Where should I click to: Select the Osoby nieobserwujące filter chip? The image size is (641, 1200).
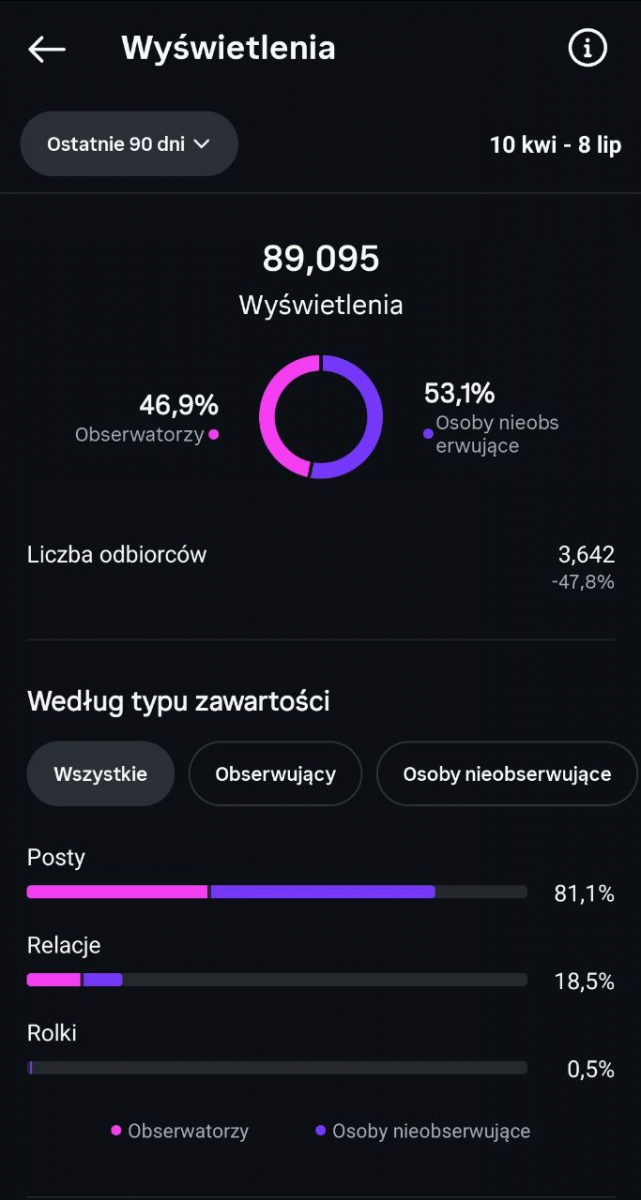point(506,773)
